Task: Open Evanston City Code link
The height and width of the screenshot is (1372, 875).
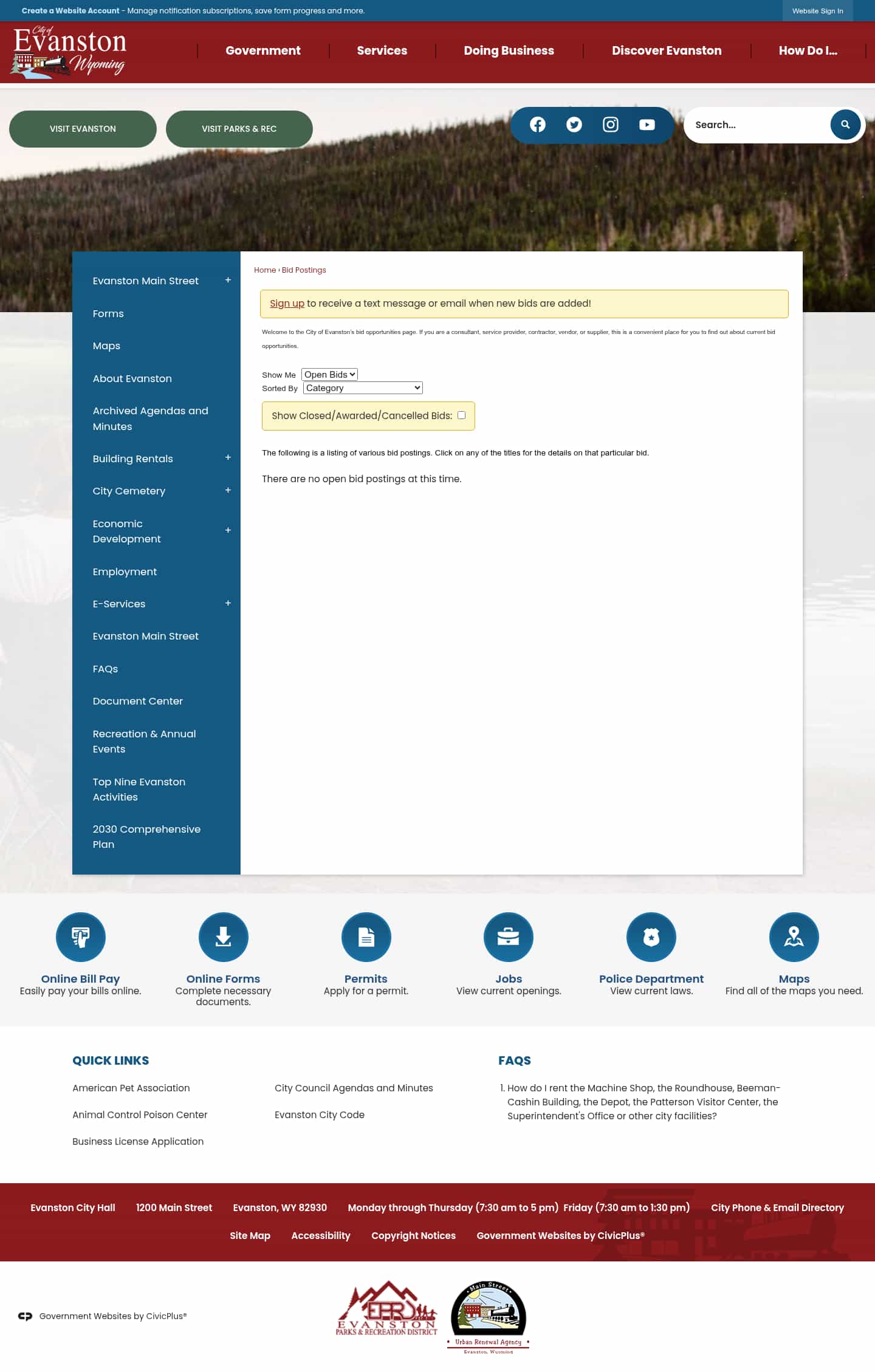Action: (320, 1114)
